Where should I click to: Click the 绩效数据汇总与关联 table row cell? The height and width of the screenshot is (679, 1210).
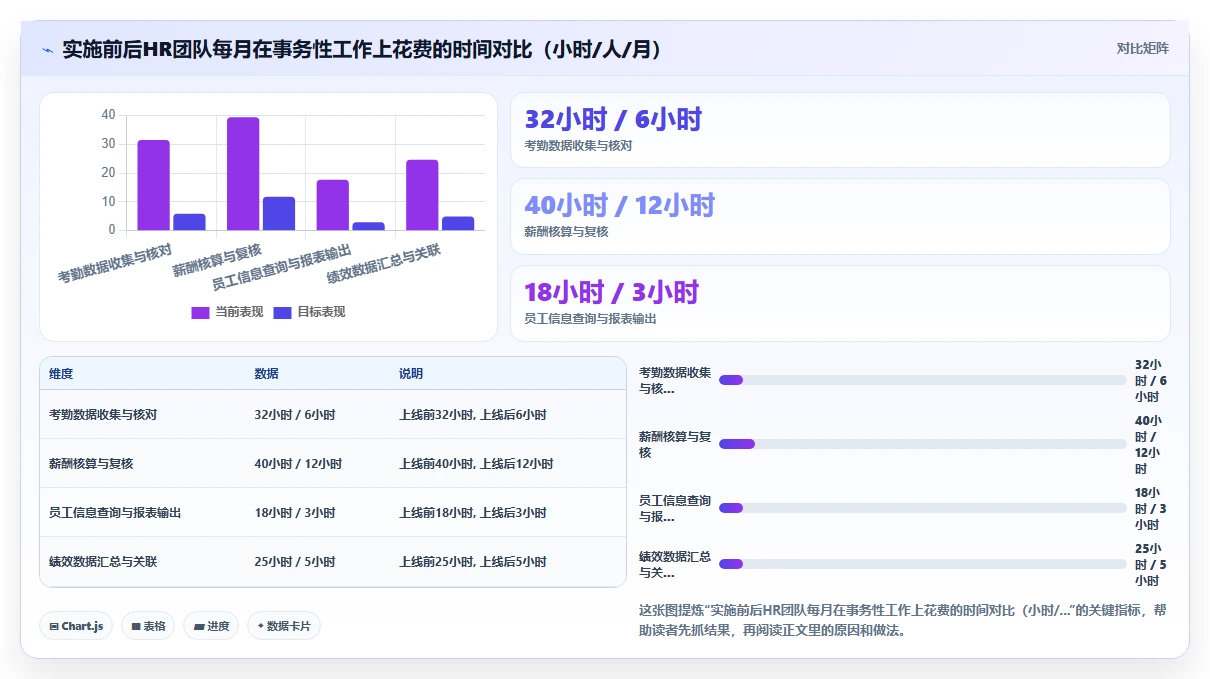point(103,562)
